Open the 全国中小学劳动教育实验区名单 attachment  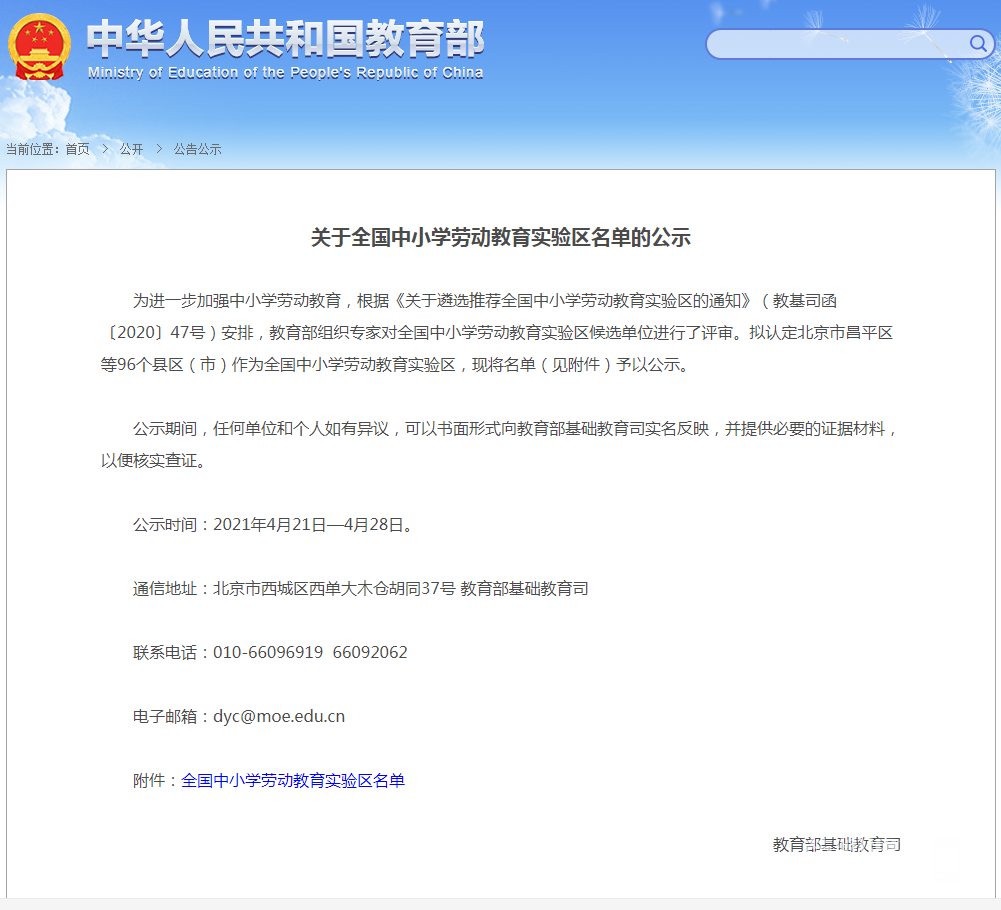pyautogui.click(x=293, y=780)
